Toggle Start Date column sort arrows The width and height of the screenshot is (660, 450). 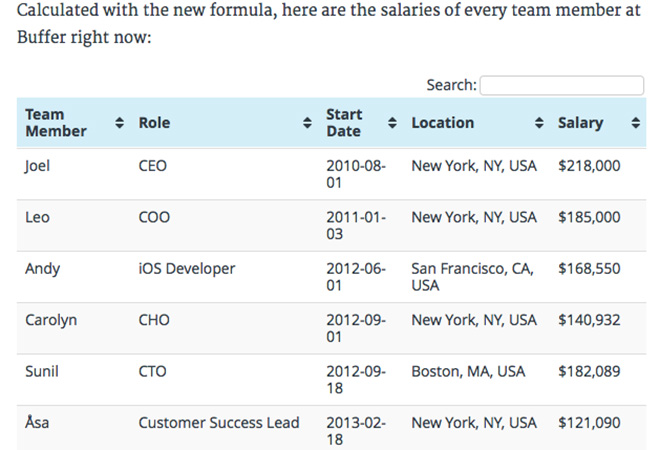392,123
